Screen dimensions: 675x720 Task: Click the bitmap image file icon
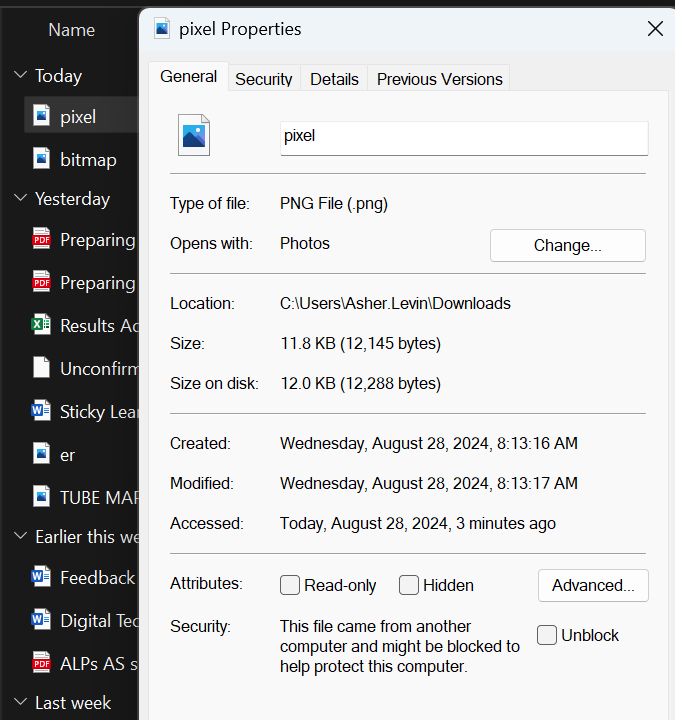point(41,159)
